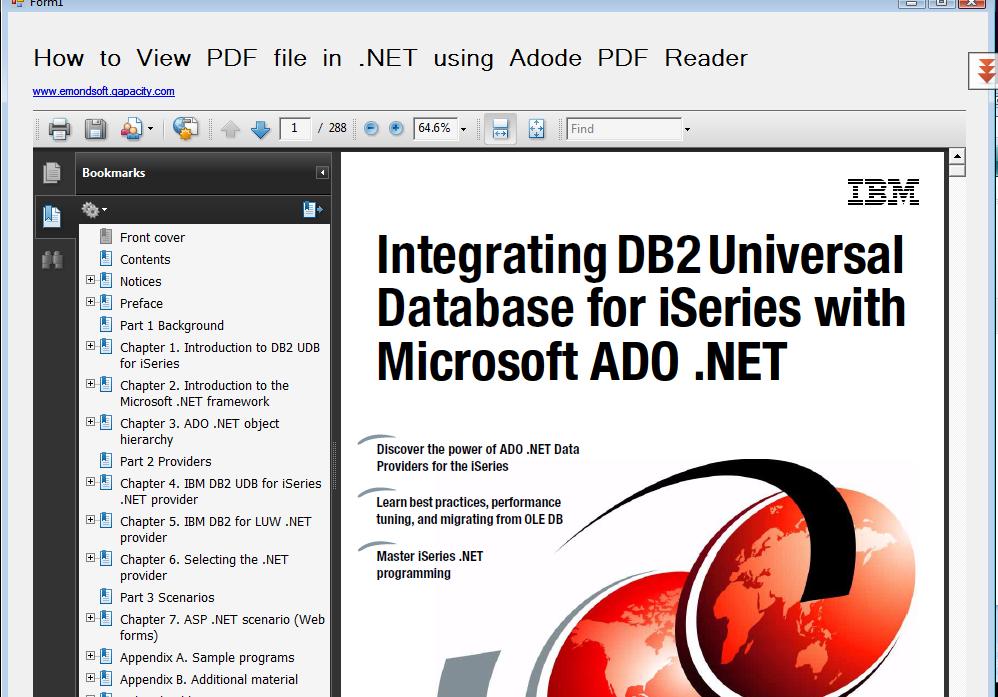Select the Bookmarks panel icon in sidebar

click(x=52, y=216)
